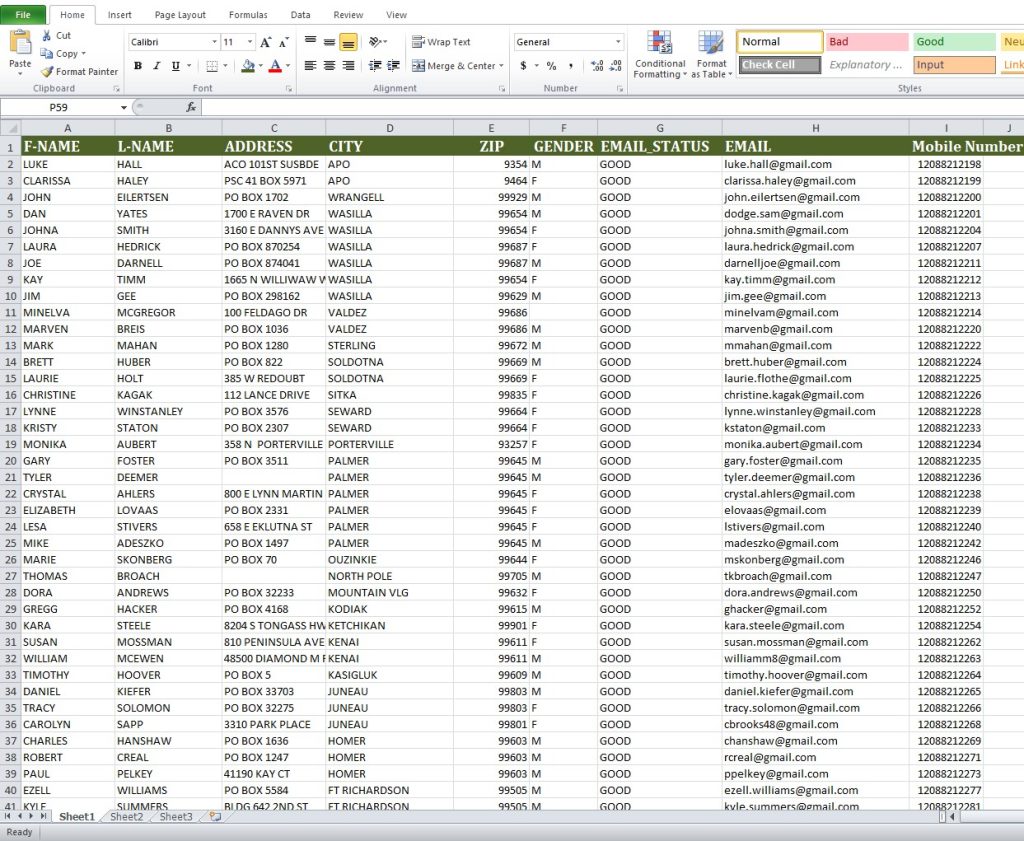Image resolution: width=1024 pixels, height=841 pixels.
Task: Click Merge & Center button
Action: pos(453,66)
